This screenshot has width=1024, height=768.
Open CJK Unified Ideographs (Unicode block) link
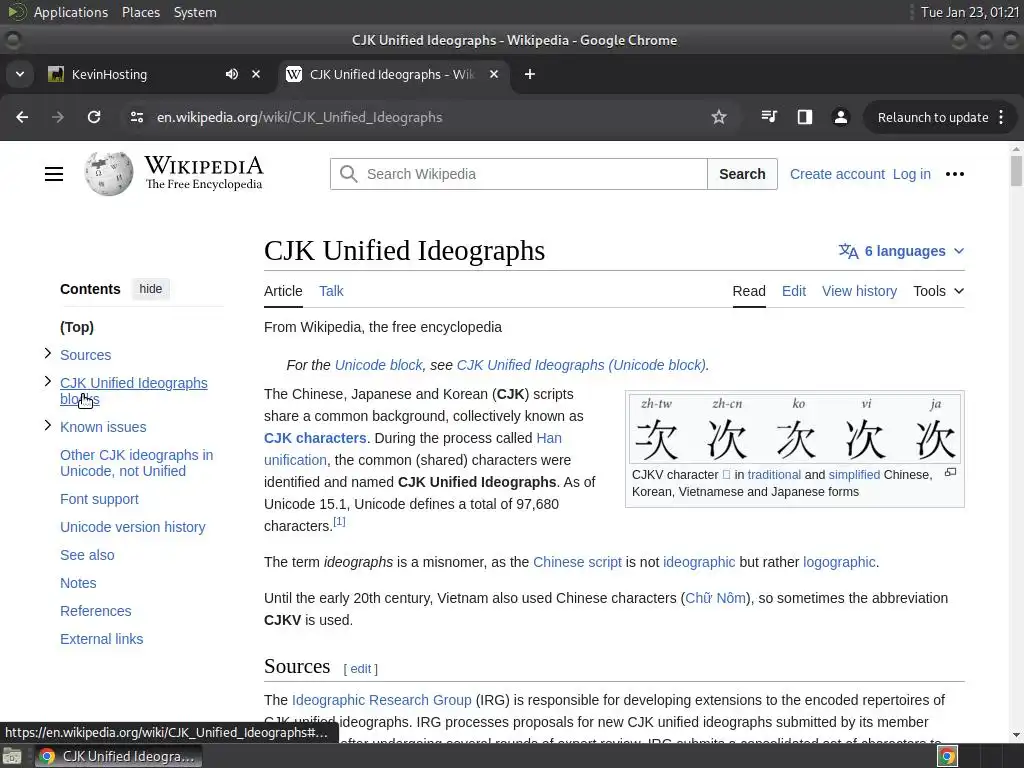pyautogui.click(x=581, y=365)
